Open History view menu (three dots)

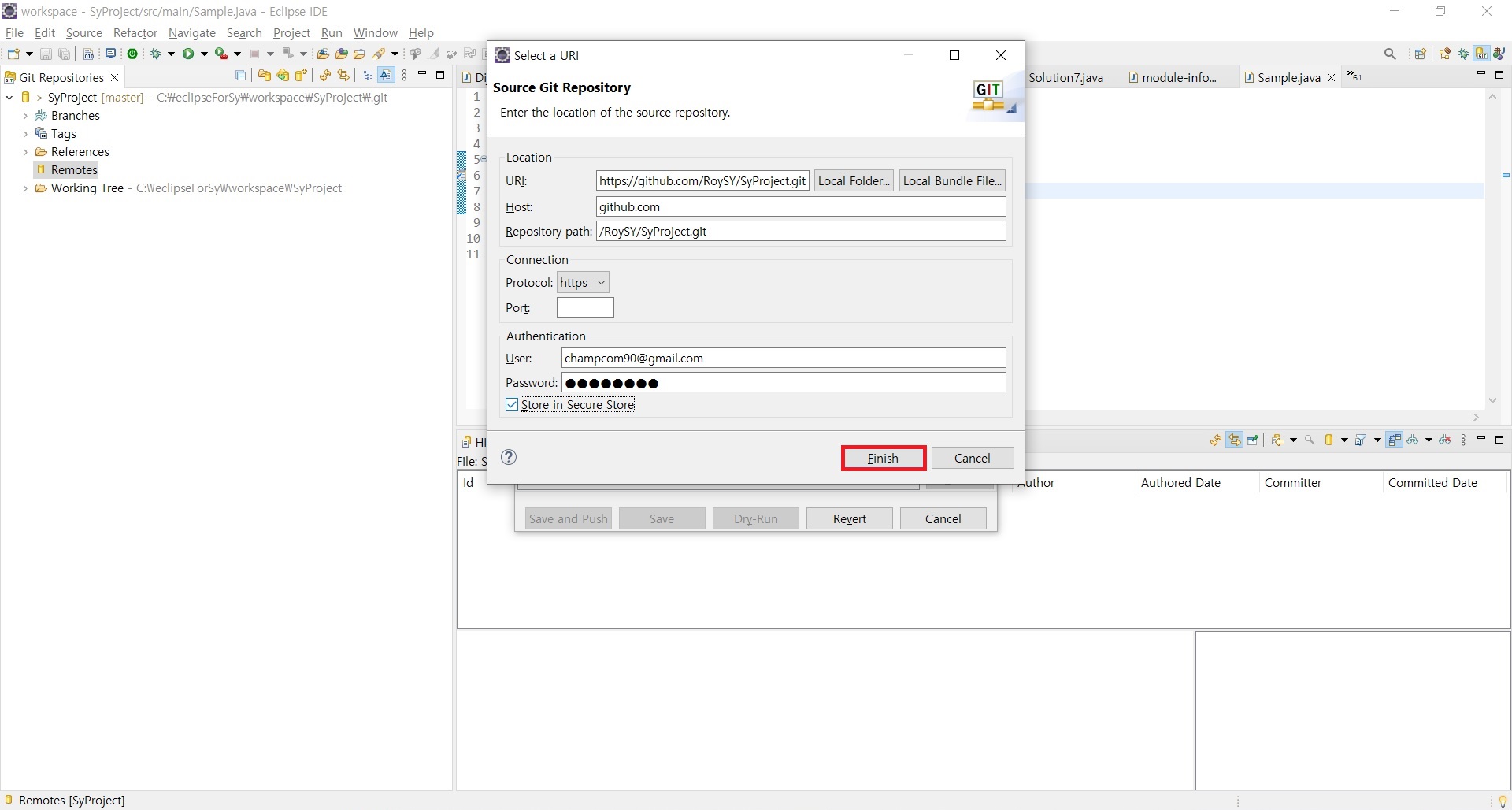coord(1463,440)
